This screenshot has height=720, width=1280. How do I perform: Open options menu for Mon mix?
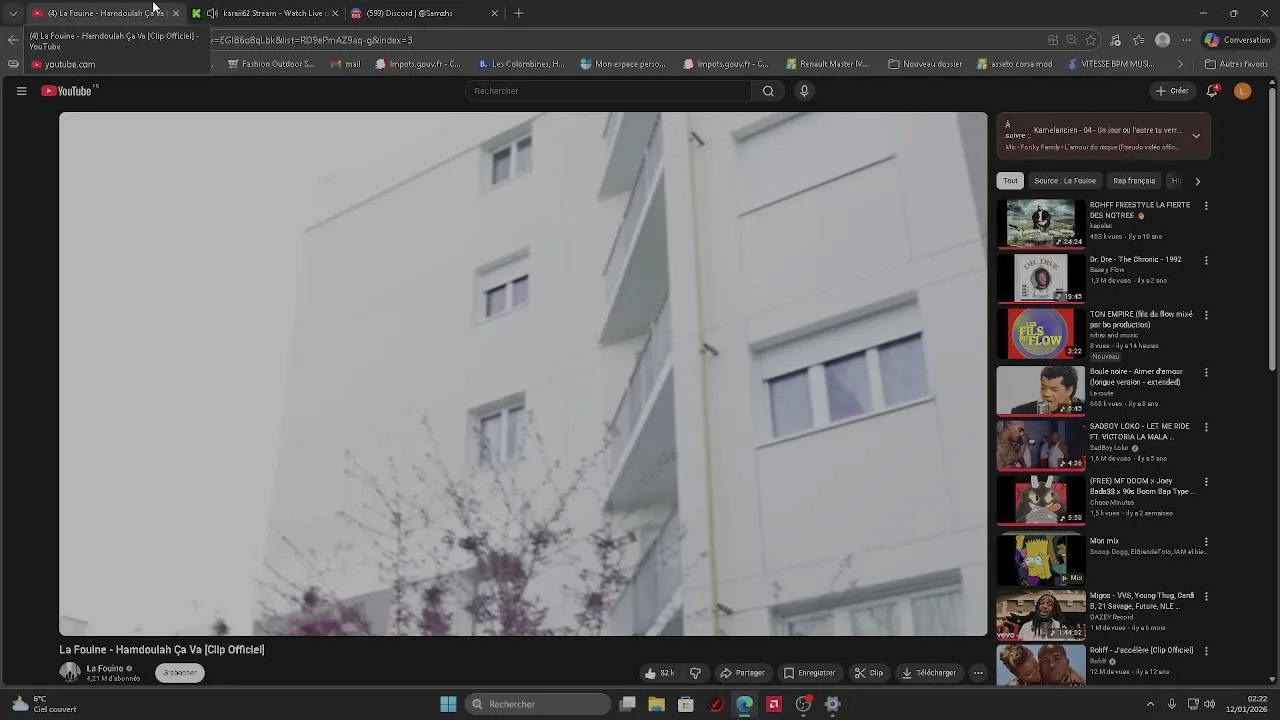[x=1206, y=541]
